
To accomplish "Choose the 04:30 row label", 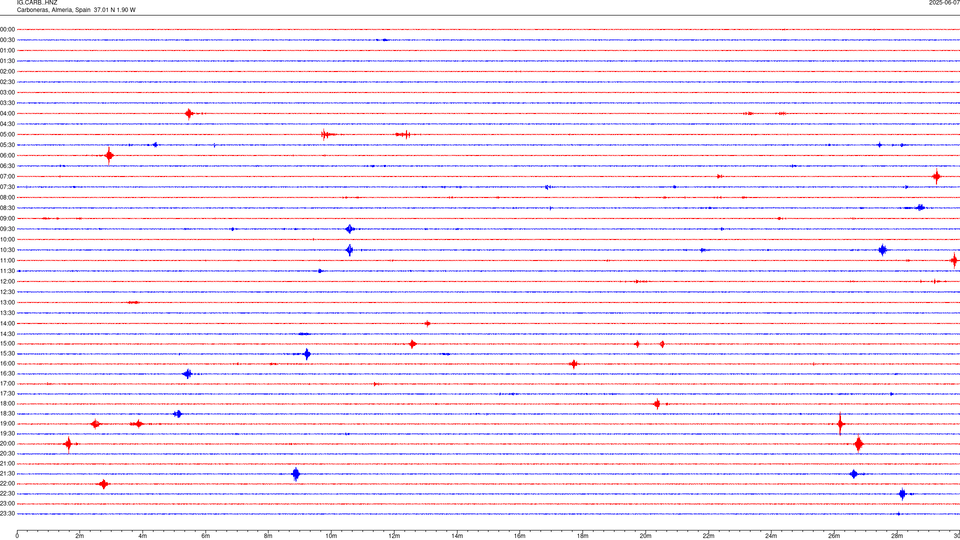I will click(x=7, y=124).
